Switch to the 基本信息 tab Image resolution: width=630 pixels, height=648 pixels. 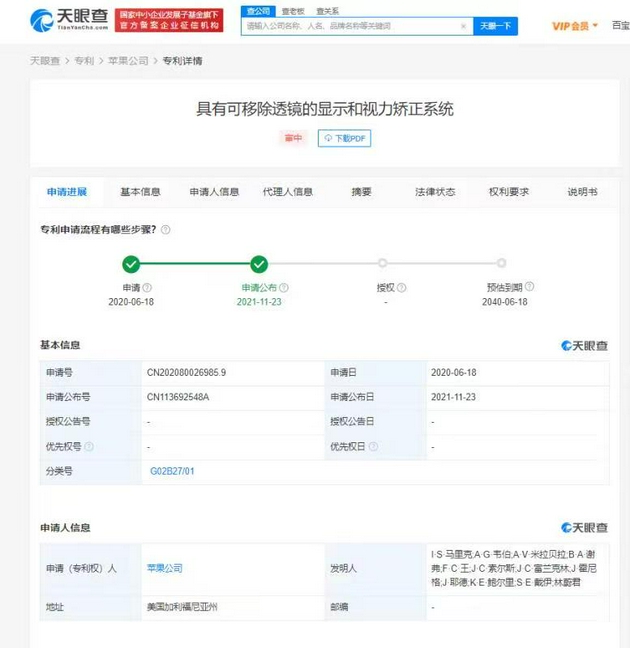tap(140, 192)
